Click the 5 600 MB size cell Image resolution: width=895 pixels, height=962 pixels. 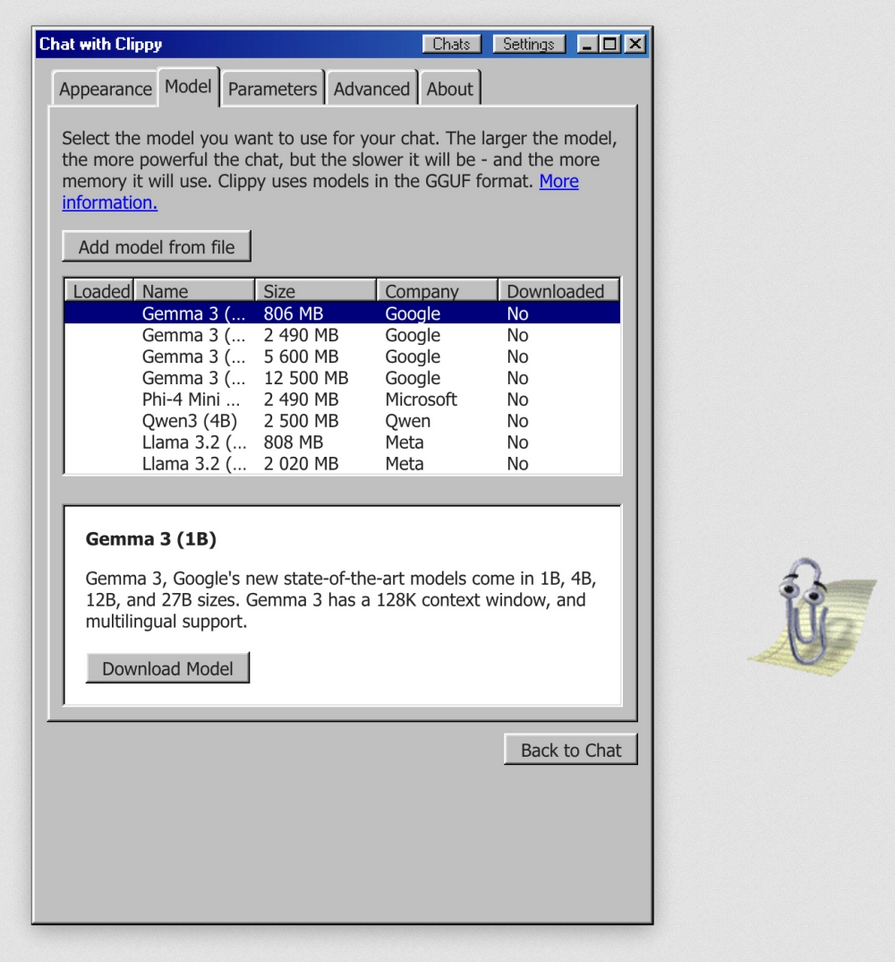click(301, 356)
